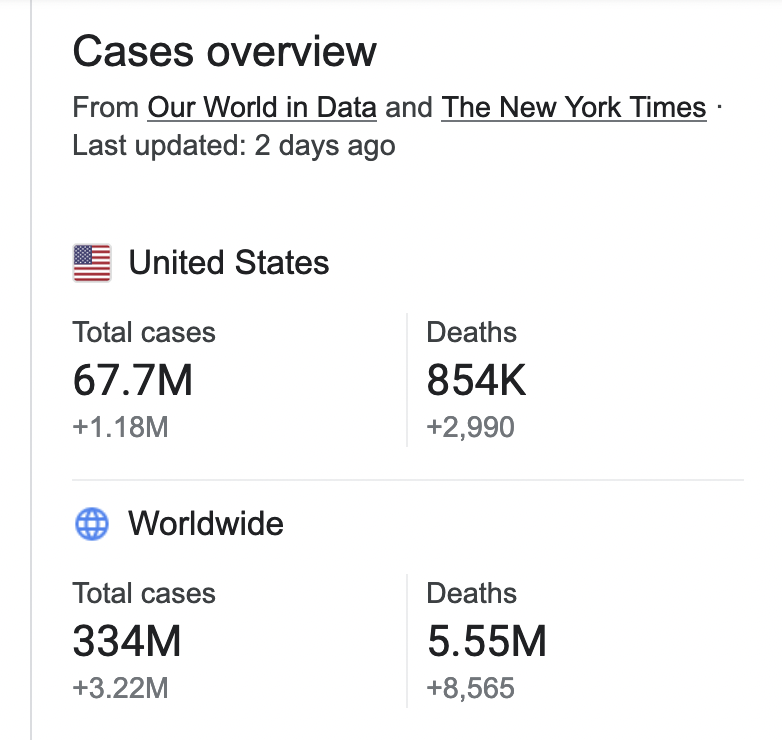This screenshot has width=782, height=740.
Task: Open the Our World in Data link
Action: tap(262, 107)
